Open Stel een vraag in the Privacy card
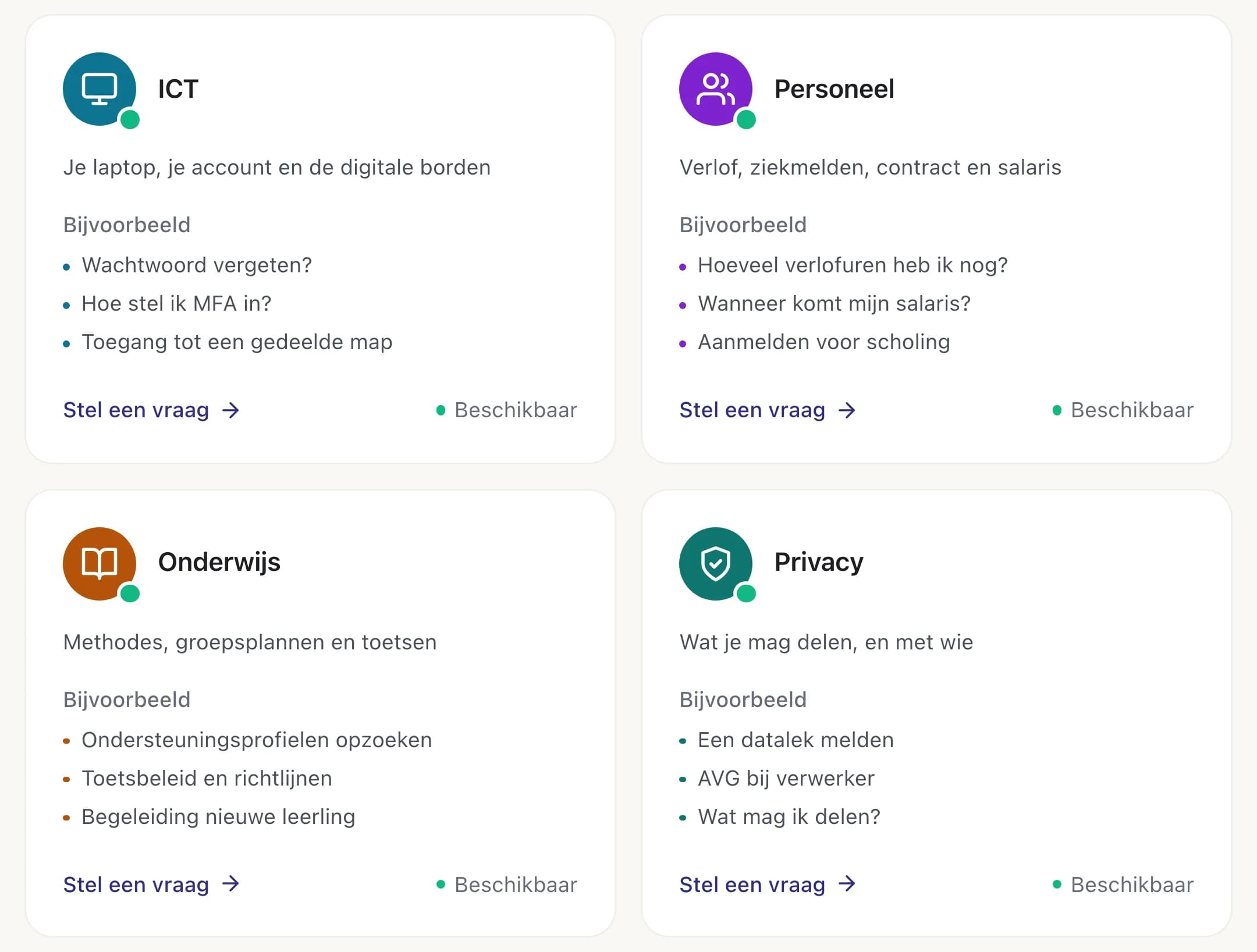The image size is (1257, 952). (768, 884)
